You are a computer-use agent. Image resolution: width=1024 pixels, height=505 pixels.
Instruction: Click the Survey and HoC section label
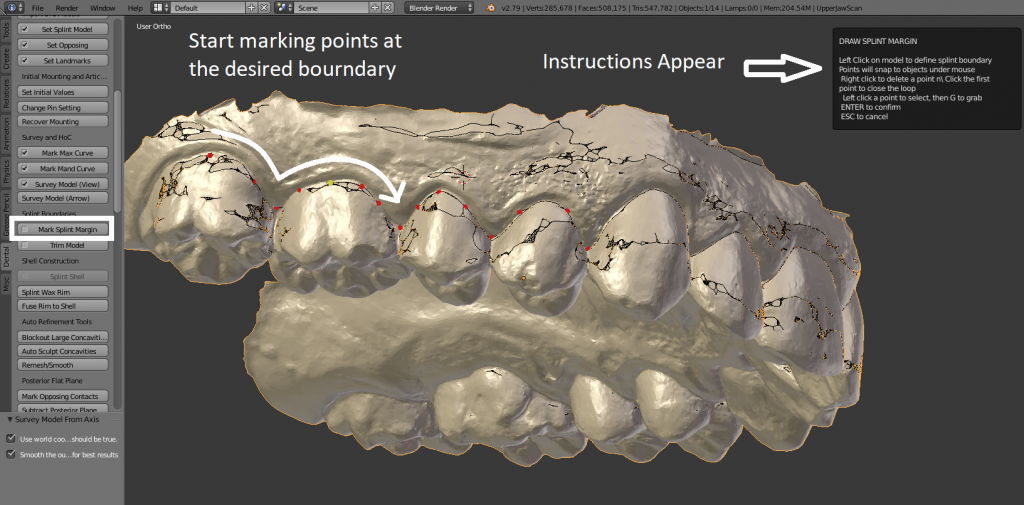(x=48, y=138)
